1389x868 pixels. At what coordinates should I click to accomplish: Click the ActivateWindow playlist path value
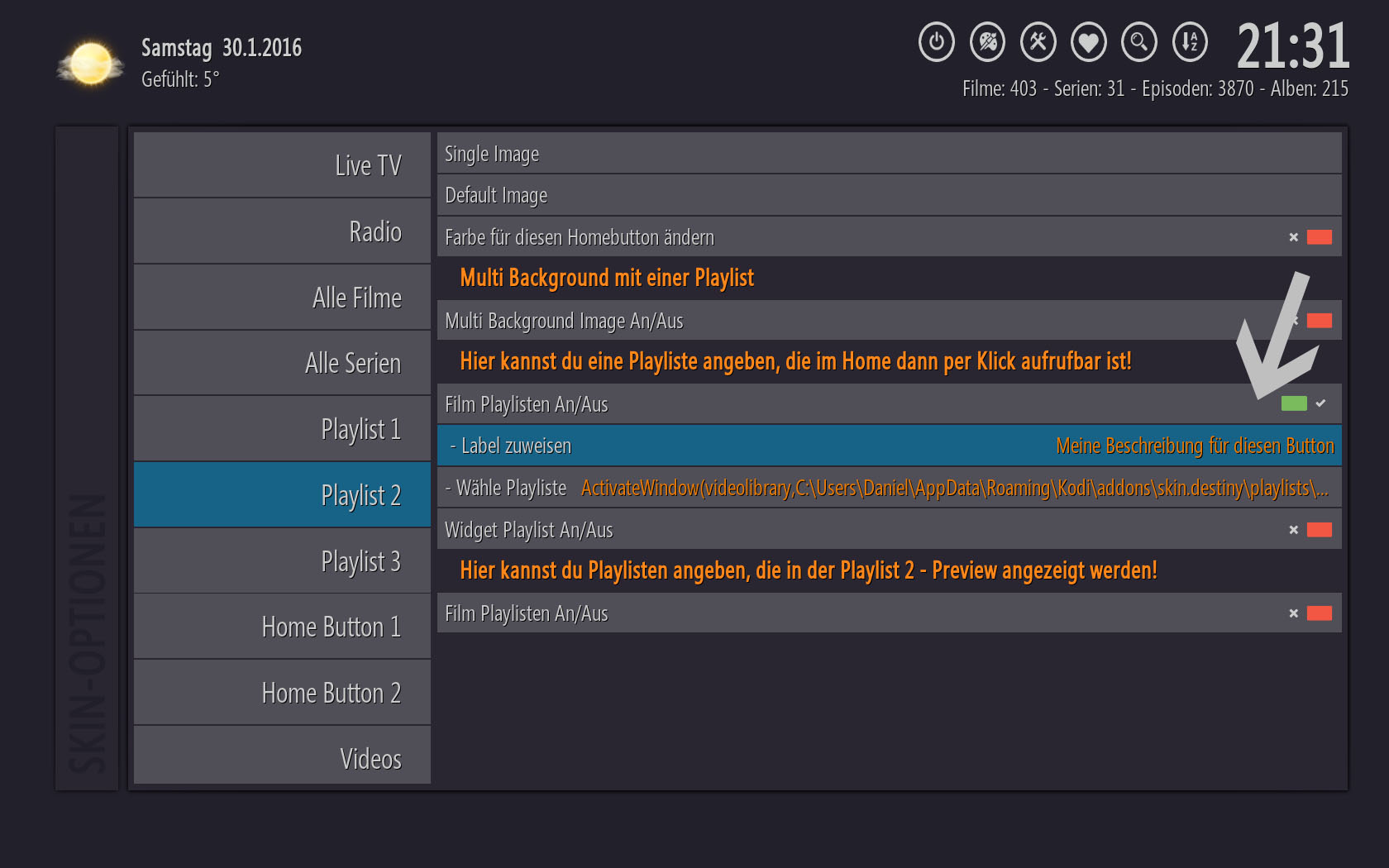pyautogui.click(x=955, y=488)
